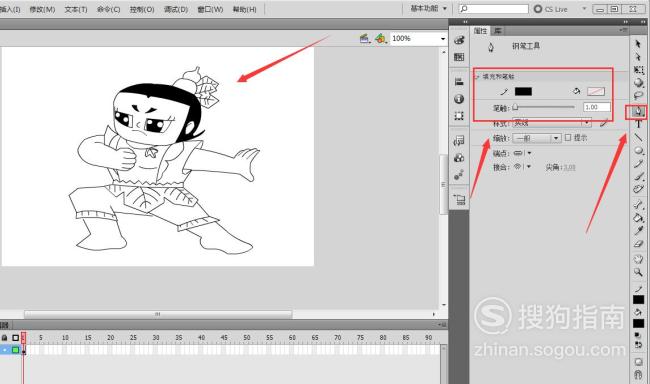Screen dimensions: 650x384
Task: Open the 帮助(H) menu
Action: point(245,9)
